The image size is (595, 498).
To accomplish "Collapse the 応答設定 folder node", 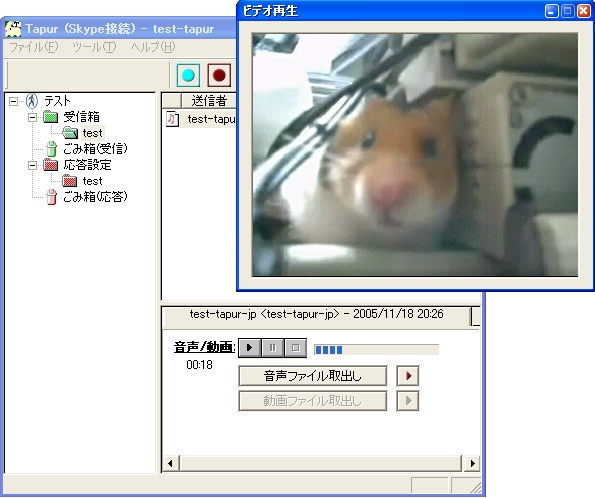I will (33, 165).
